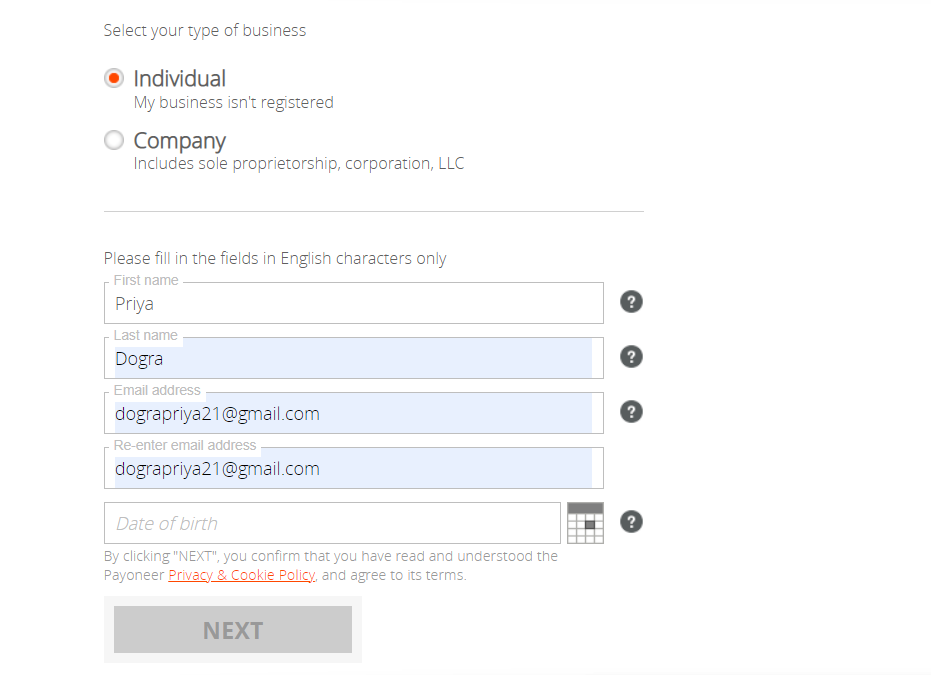Click the Company label text
931x675 pixels.
point(179,141)
